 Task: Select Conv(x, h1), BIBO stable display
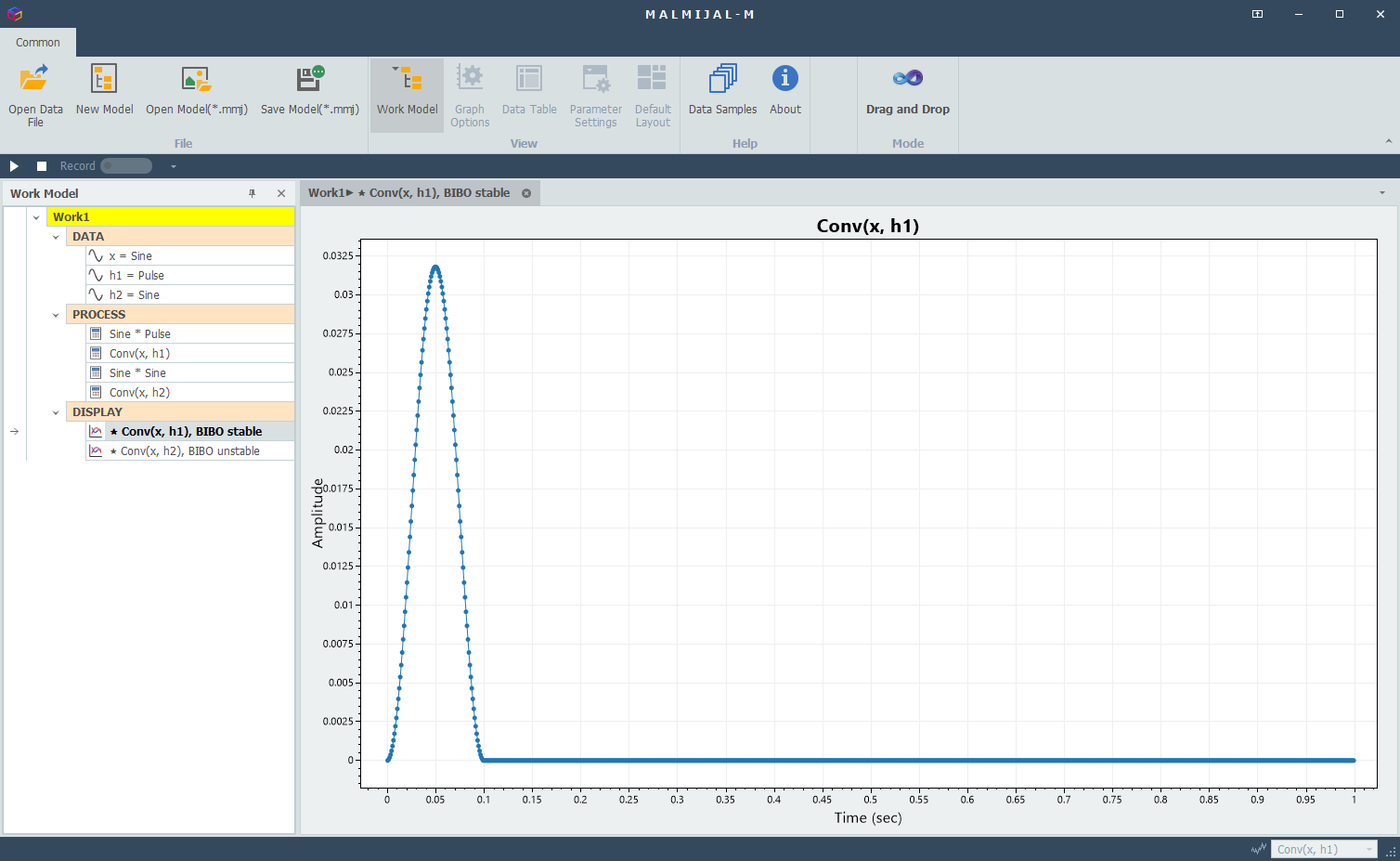pos(190,432)
